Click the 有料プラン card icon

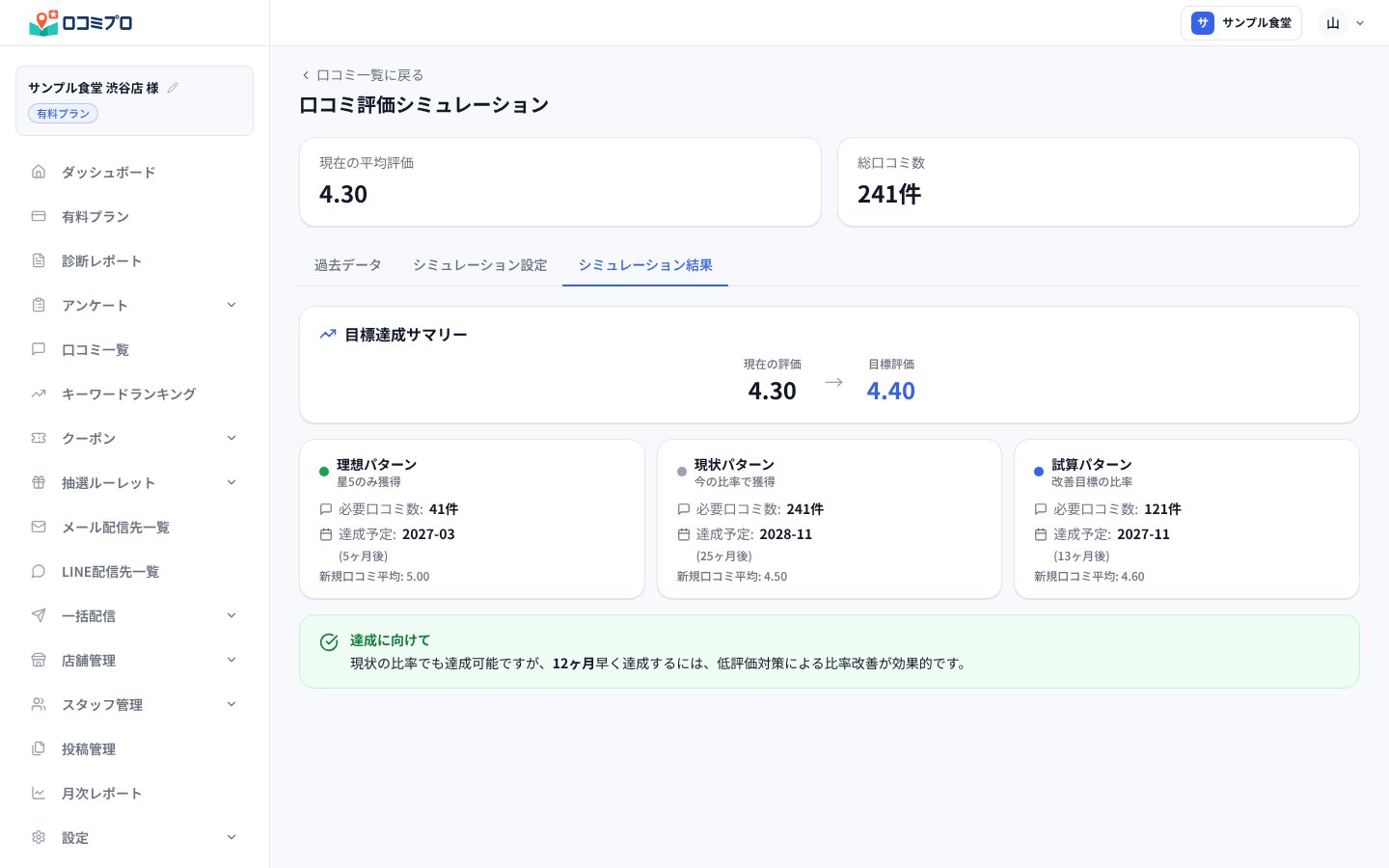39,216
